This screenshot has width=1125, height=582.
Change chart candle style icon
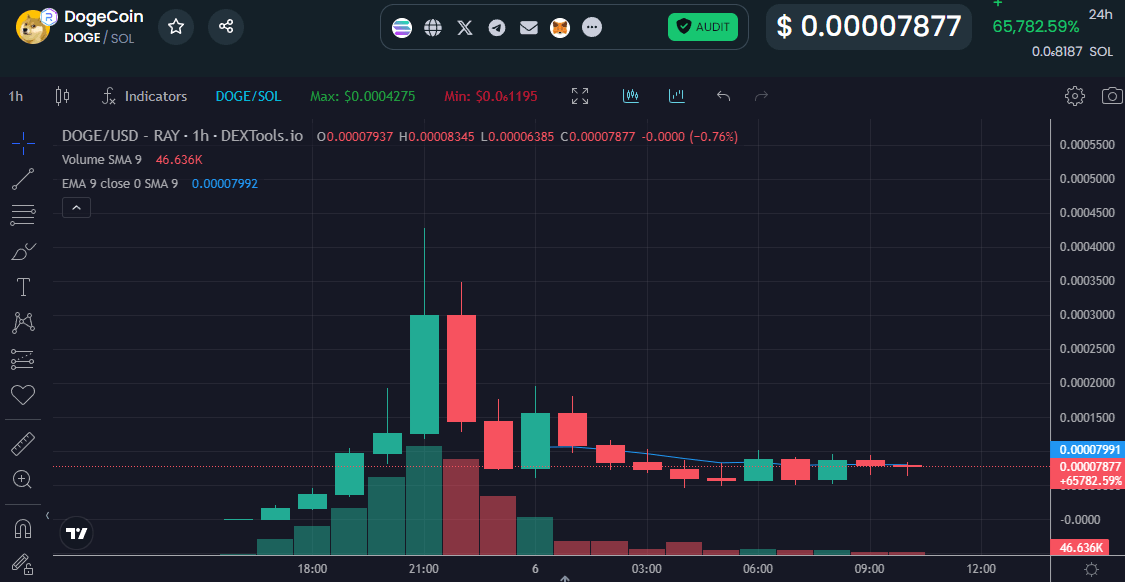tap(62, 96)
